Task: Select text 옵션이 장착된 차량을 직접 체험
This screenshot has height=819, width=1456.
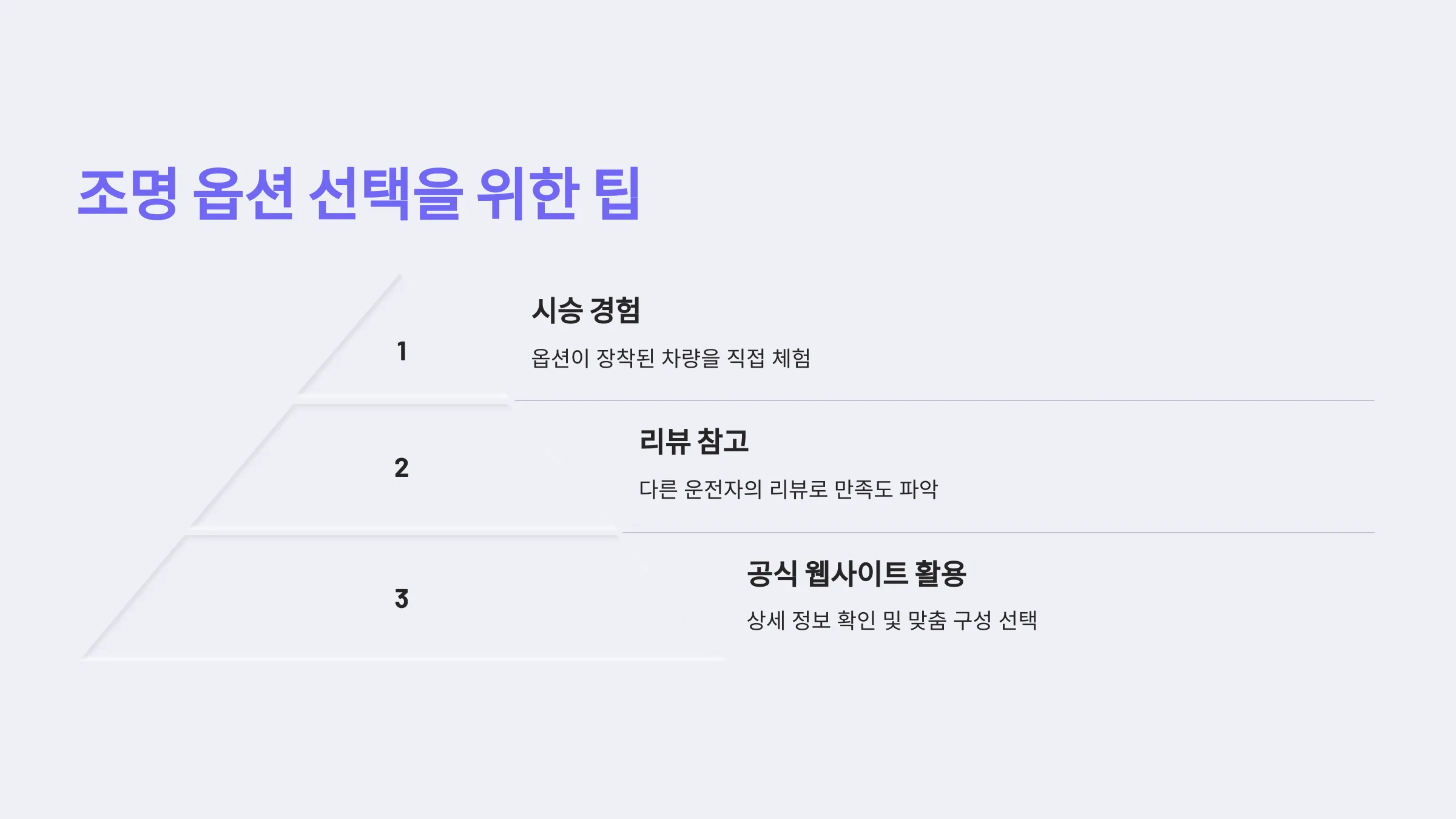Action: (x=670, y=358)
